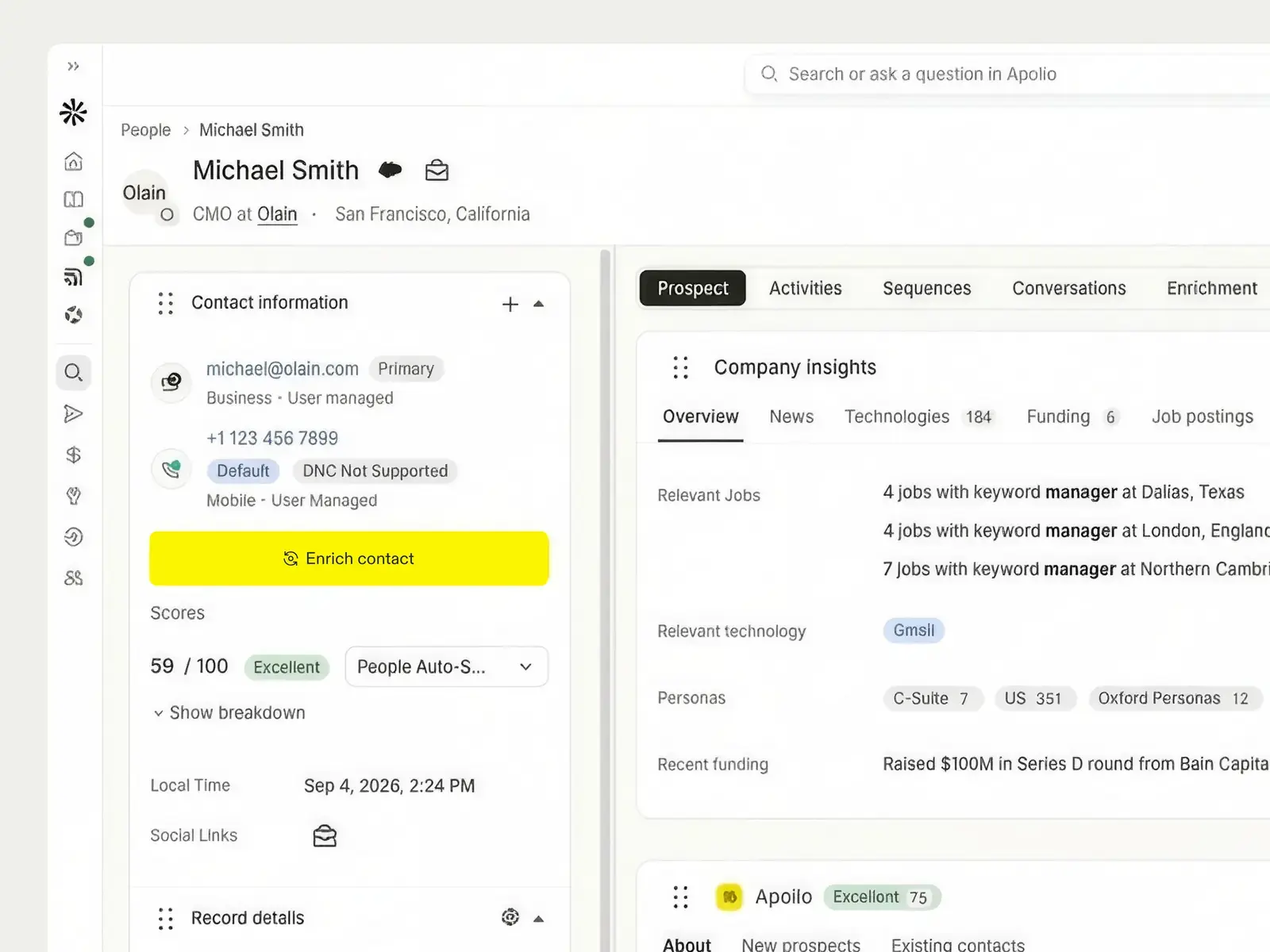The width and height of the screenshot is (1270, 952).
Task: Open the feed sidebar icon
Action: click(x=73, y=276)
